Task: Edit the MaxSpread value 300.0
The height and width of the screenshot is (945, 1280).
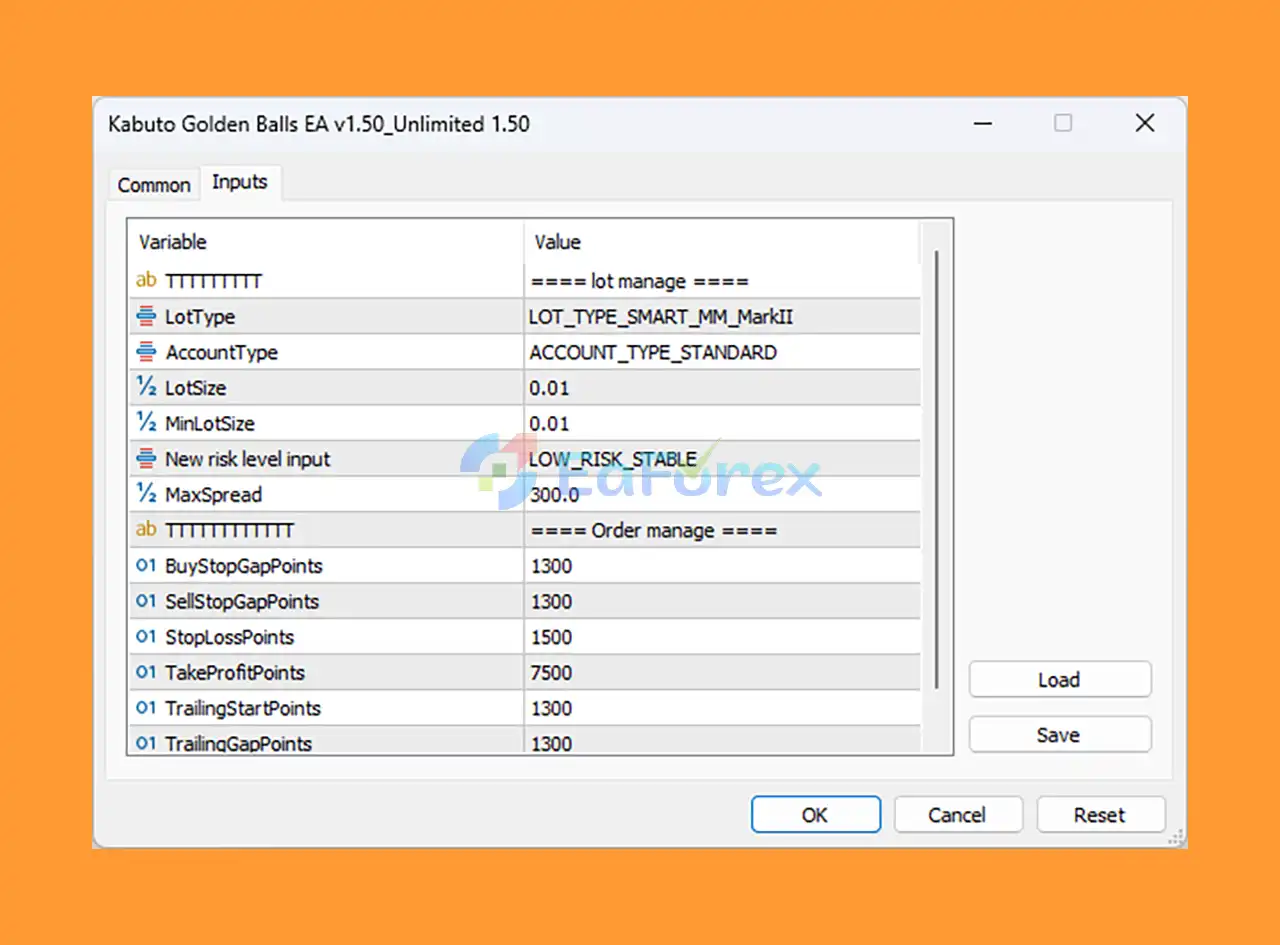Action: pyautogui.click(x=722, y=494)
